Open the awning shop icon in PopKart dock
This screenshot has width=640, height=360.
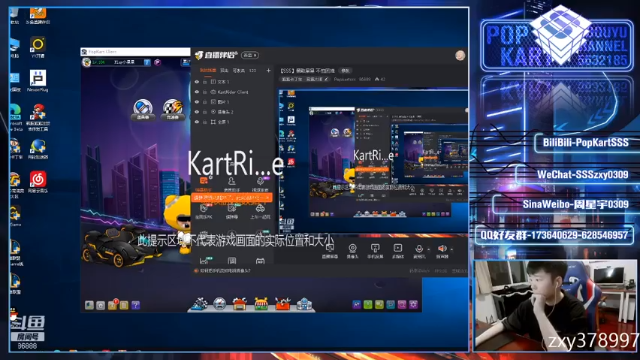click(x=261, y=304)
